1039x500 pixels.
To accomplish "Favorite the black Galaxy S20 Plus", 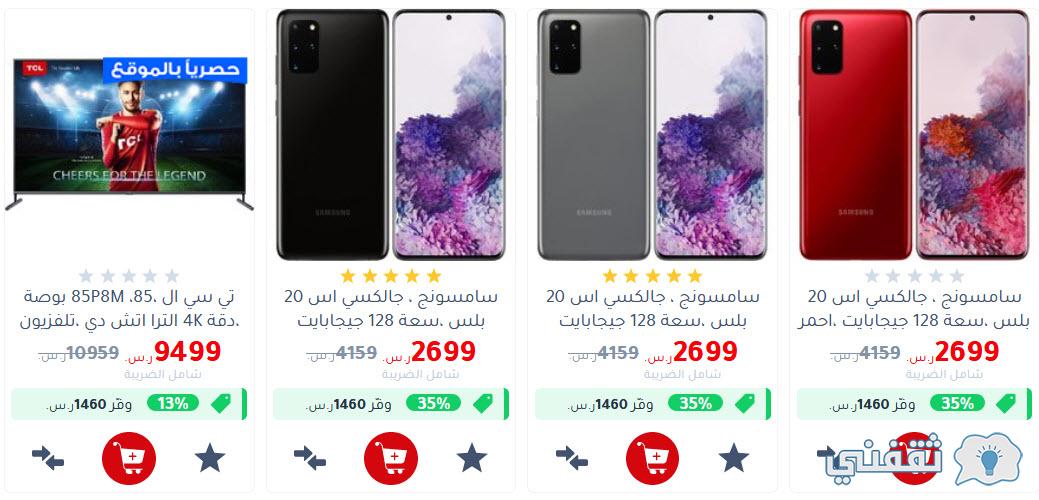I will pyautogui.click(x=472, y=458).
